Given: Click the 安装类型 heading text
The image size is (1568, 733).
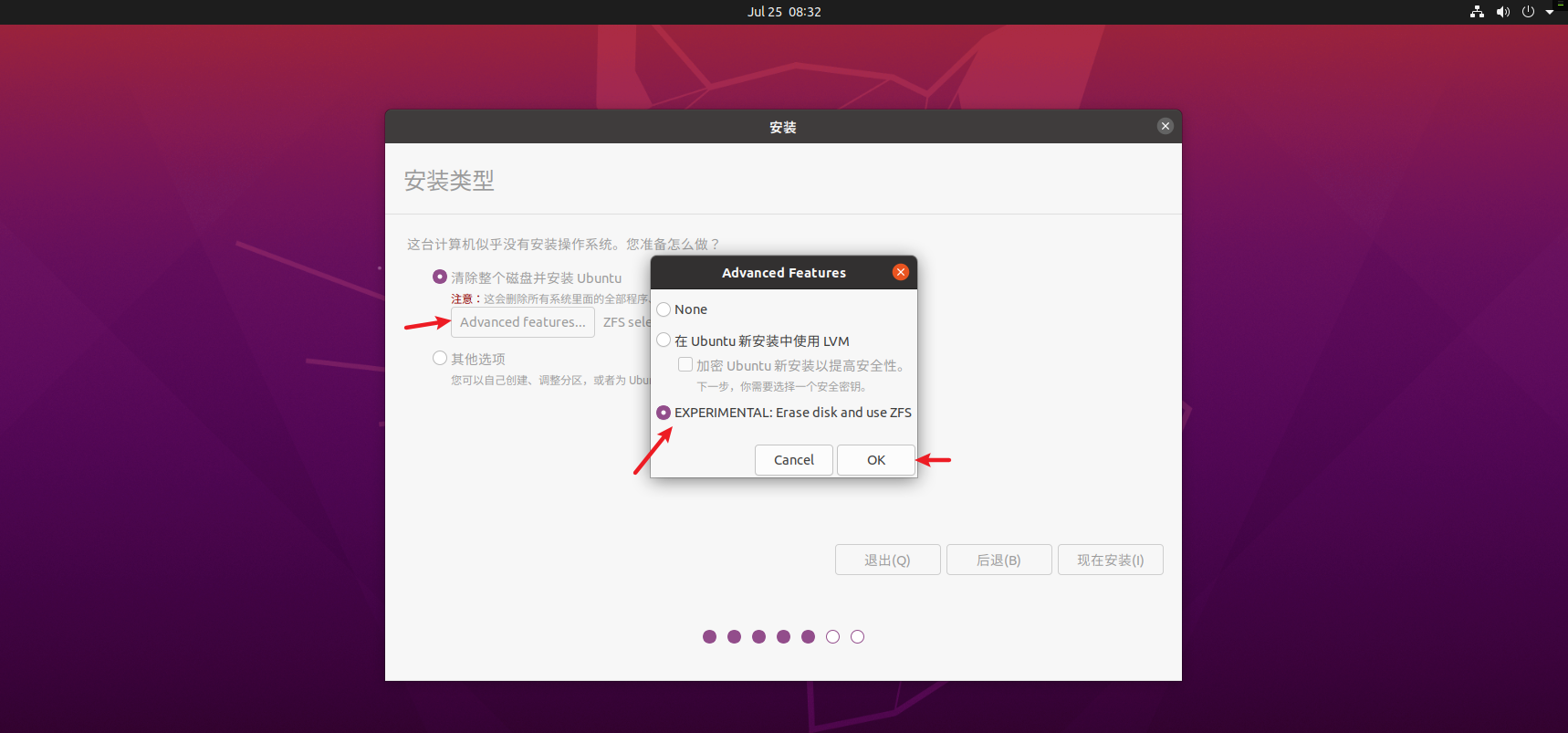Looking at the screenshot, I should (449, 181).
